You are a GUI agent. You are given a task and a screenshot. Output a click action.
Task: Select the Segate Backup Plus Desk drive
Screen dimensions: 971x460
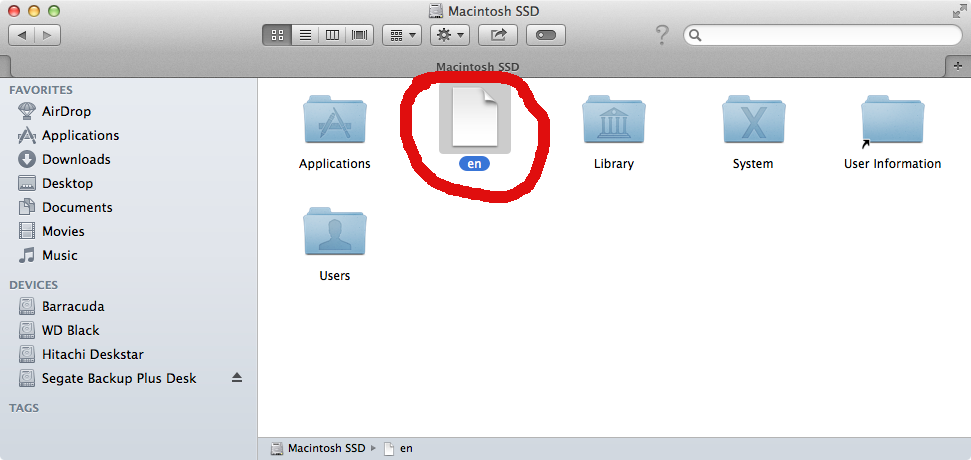118,378
